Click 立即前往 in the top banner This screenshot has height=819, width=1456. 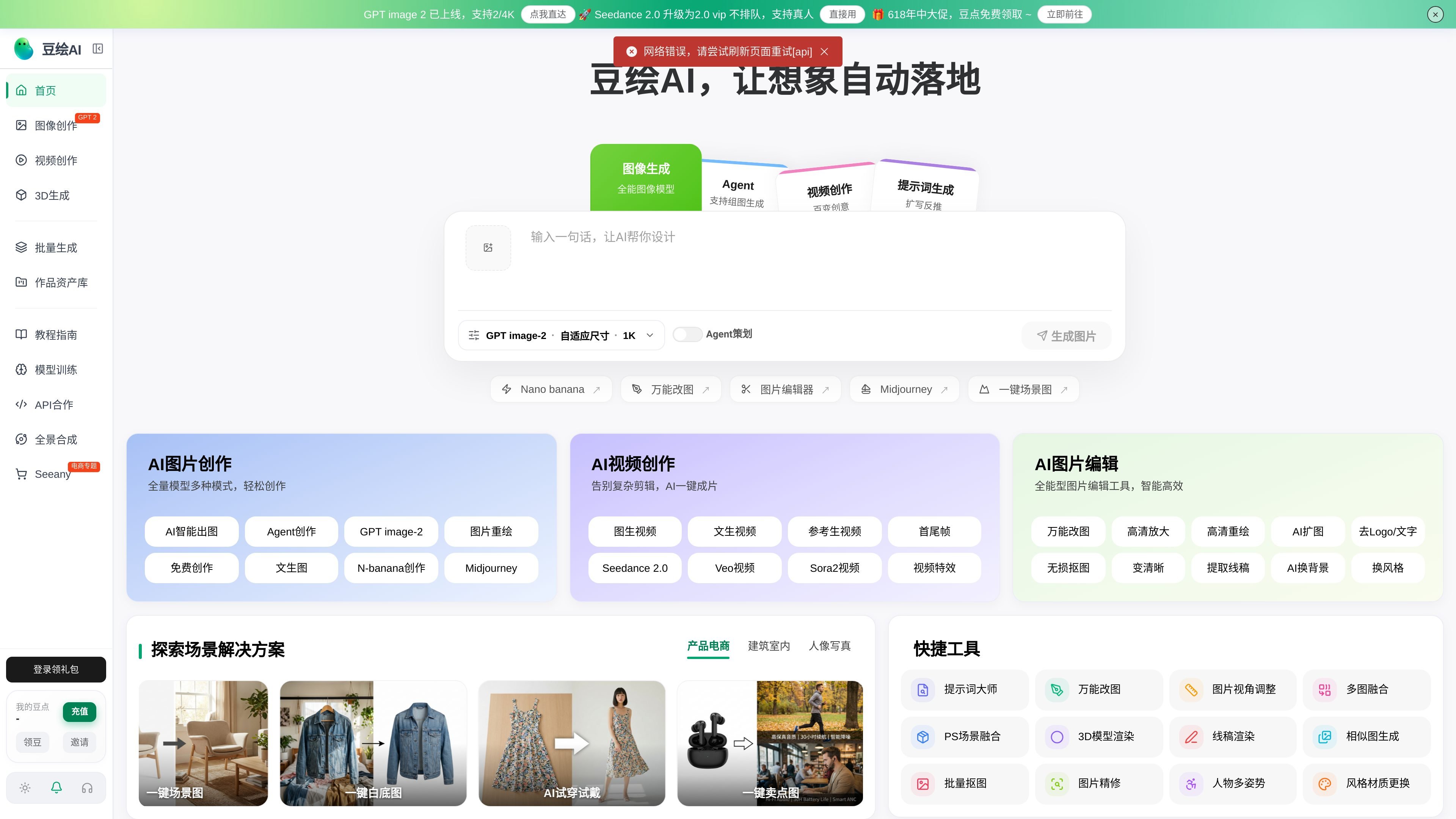click(x=1064, y=14)
